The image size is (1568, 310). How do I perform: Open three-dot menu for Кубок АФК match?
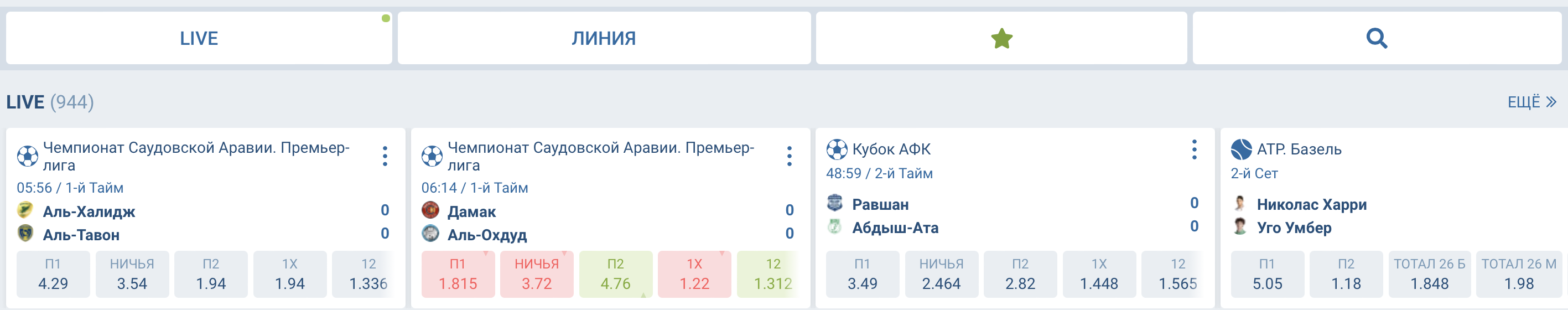(x=1195, y=149)
